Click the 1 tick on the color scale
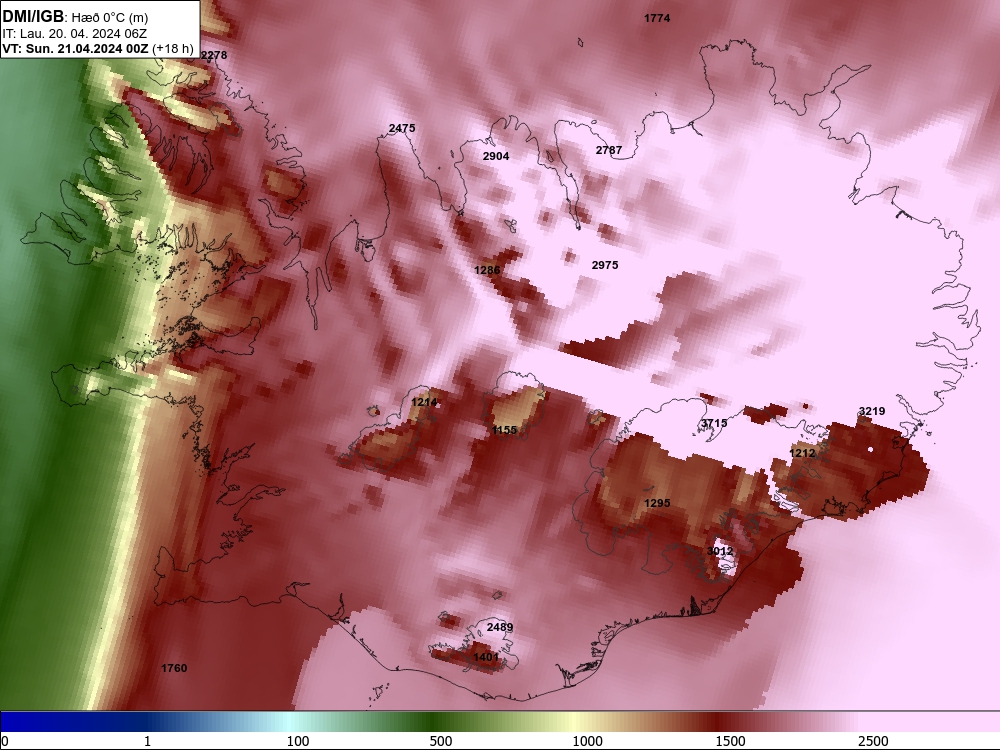 147,741
